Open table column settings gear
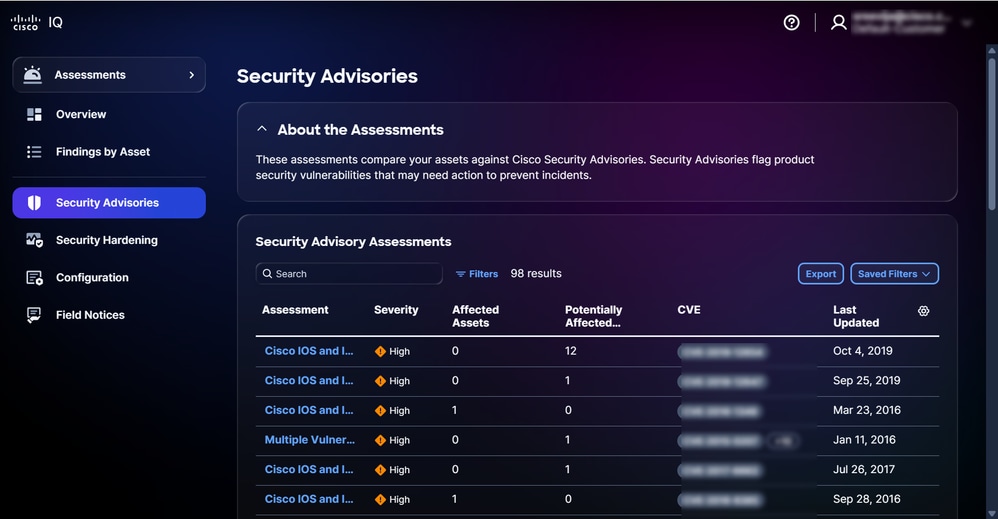Image resolution: width=998 pixels, height=519 pixels. (924, 311)
